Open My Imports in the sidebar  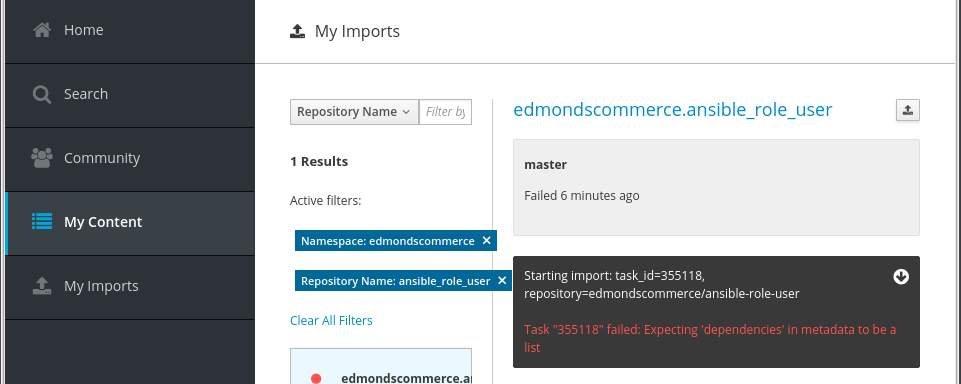[129, 287]
